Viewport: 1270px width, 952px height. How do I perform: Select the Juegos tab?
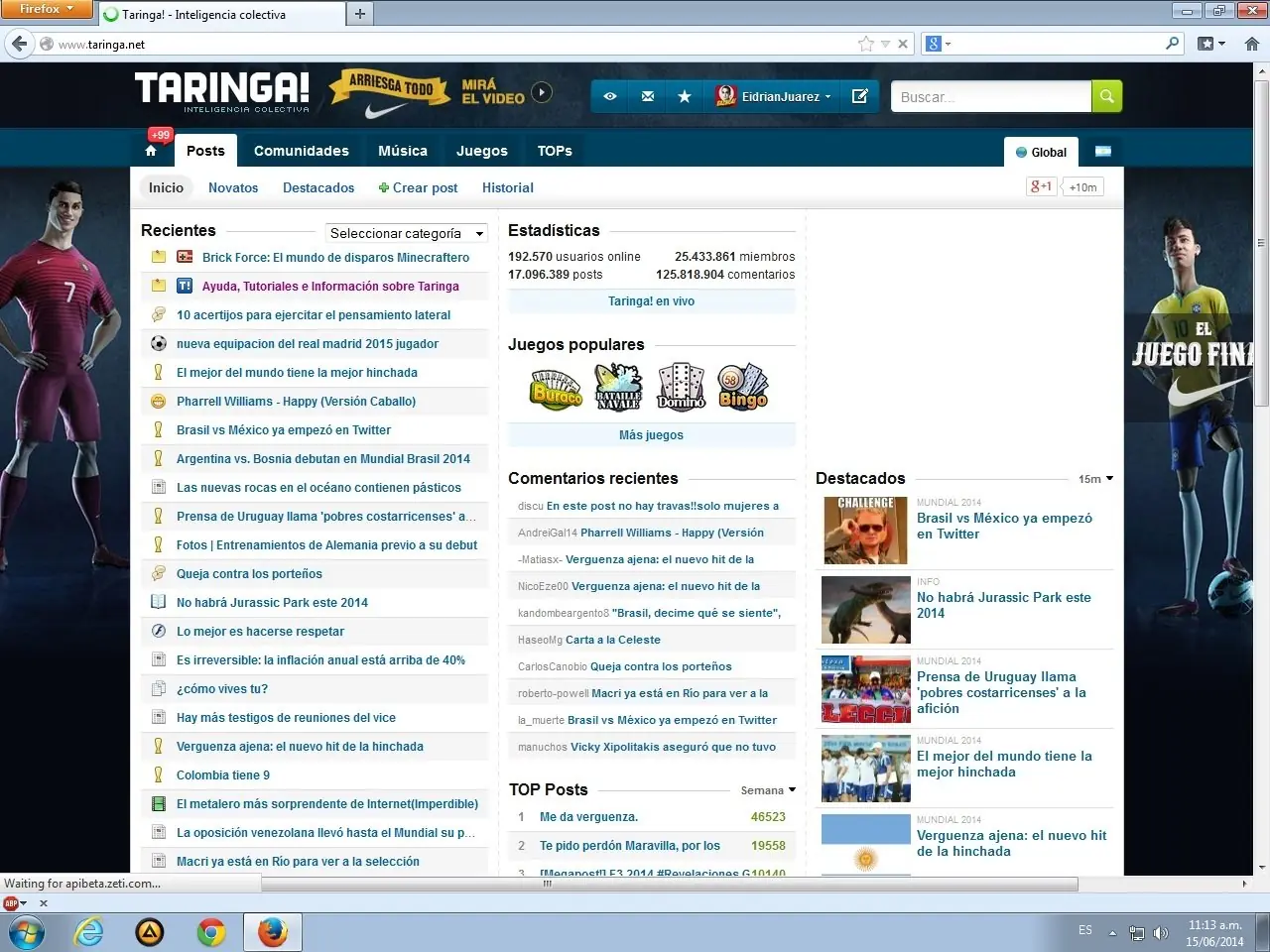pos(482,151)
